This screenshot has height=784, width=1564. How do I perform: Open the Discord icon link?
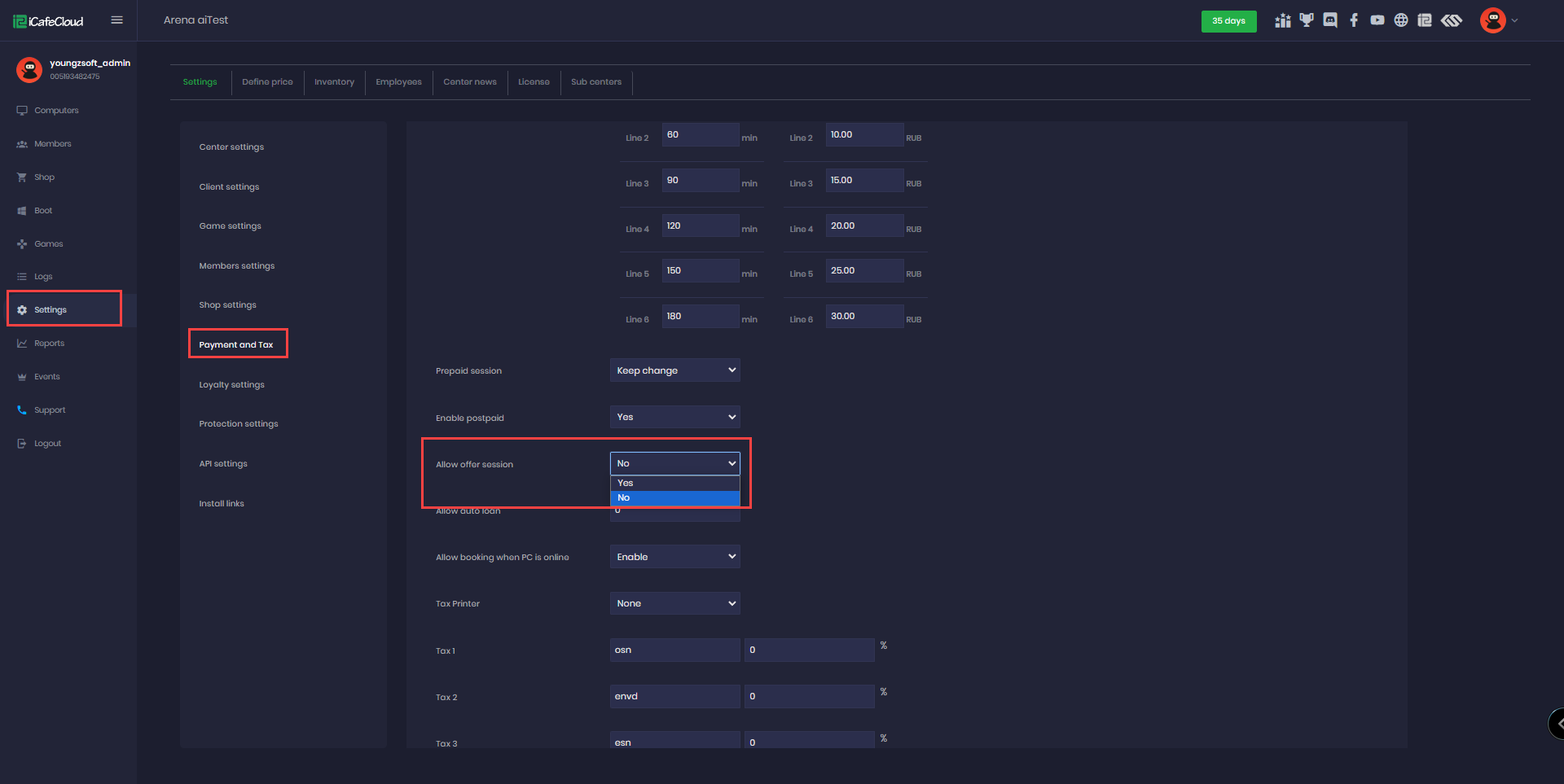1330,20
